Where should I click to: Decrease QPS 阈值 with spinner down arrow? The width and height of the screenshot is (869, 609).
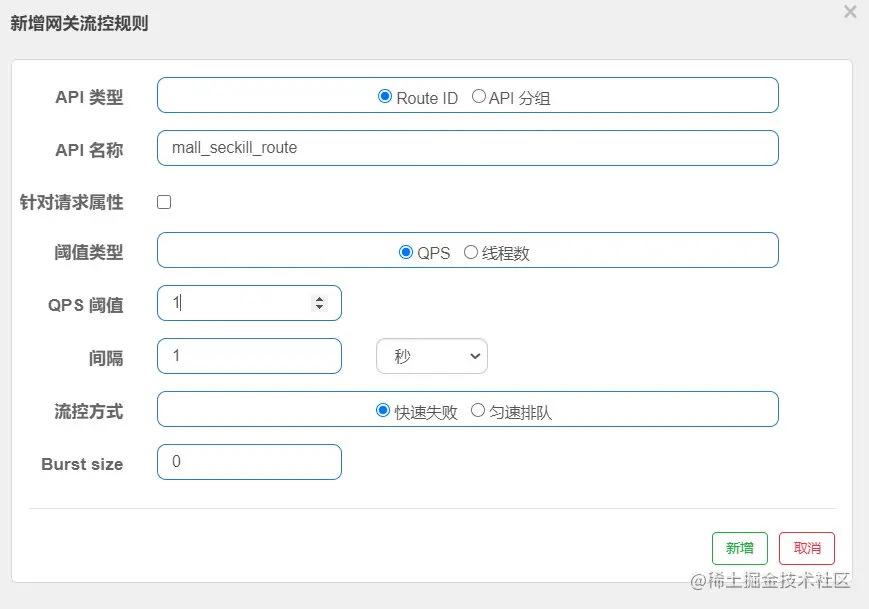pyautogui.click(x=319, y=307)
